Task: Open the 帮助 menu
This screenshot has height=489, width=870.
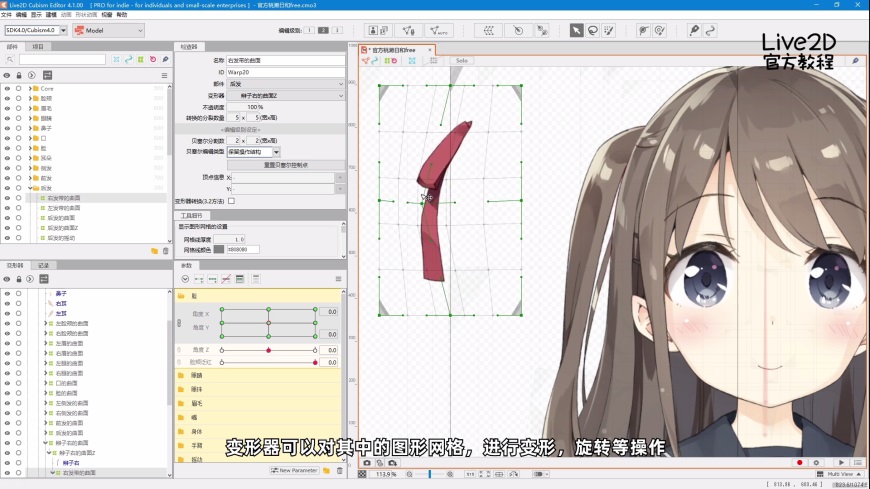Action: point(122,14)
